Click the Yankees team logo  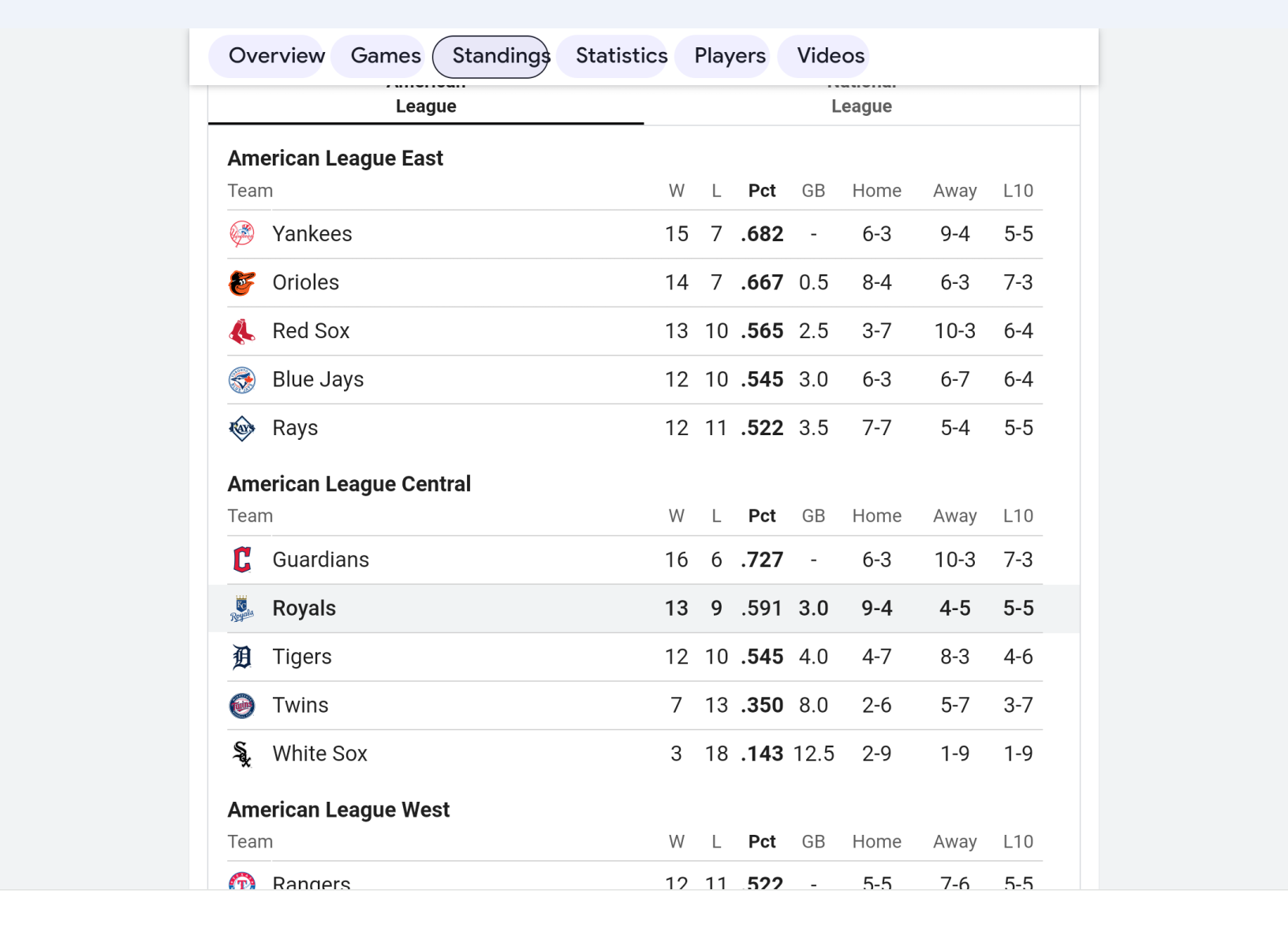coord(242,234)
